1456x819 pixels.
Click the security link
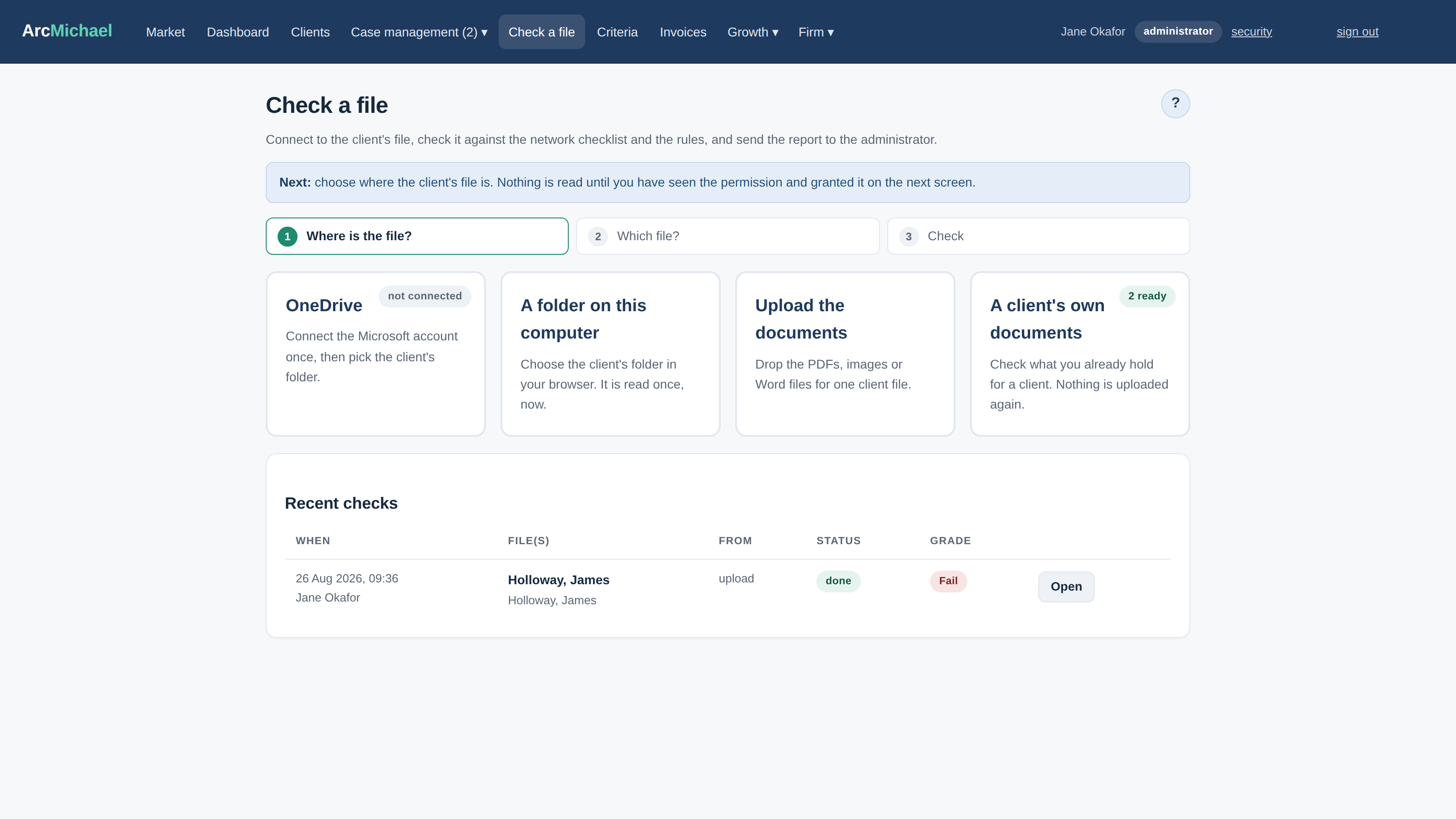pos(1251,32)
